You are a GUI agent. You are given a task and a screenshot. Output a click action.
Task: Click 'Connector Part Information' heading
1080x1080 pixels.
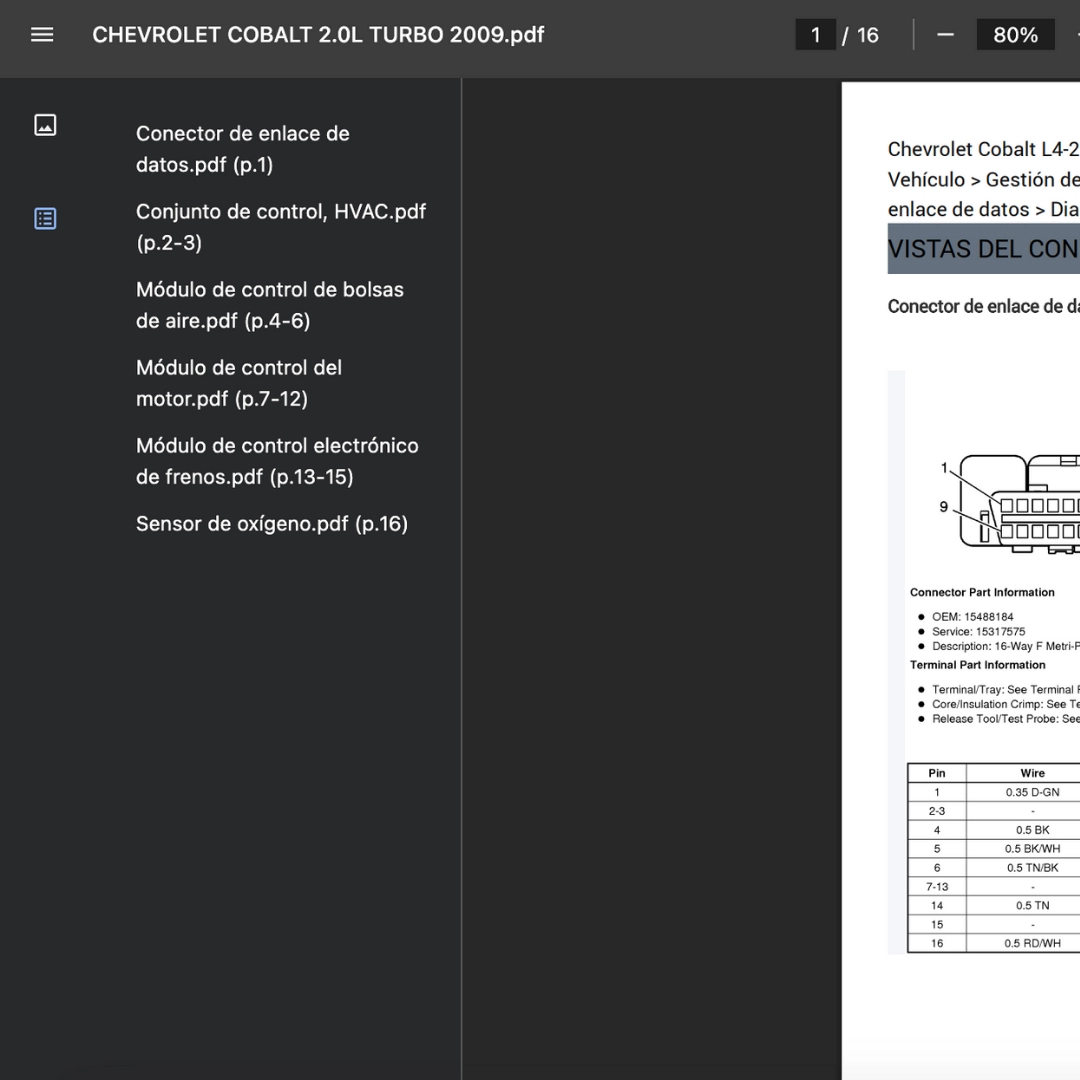pos(982,592)
